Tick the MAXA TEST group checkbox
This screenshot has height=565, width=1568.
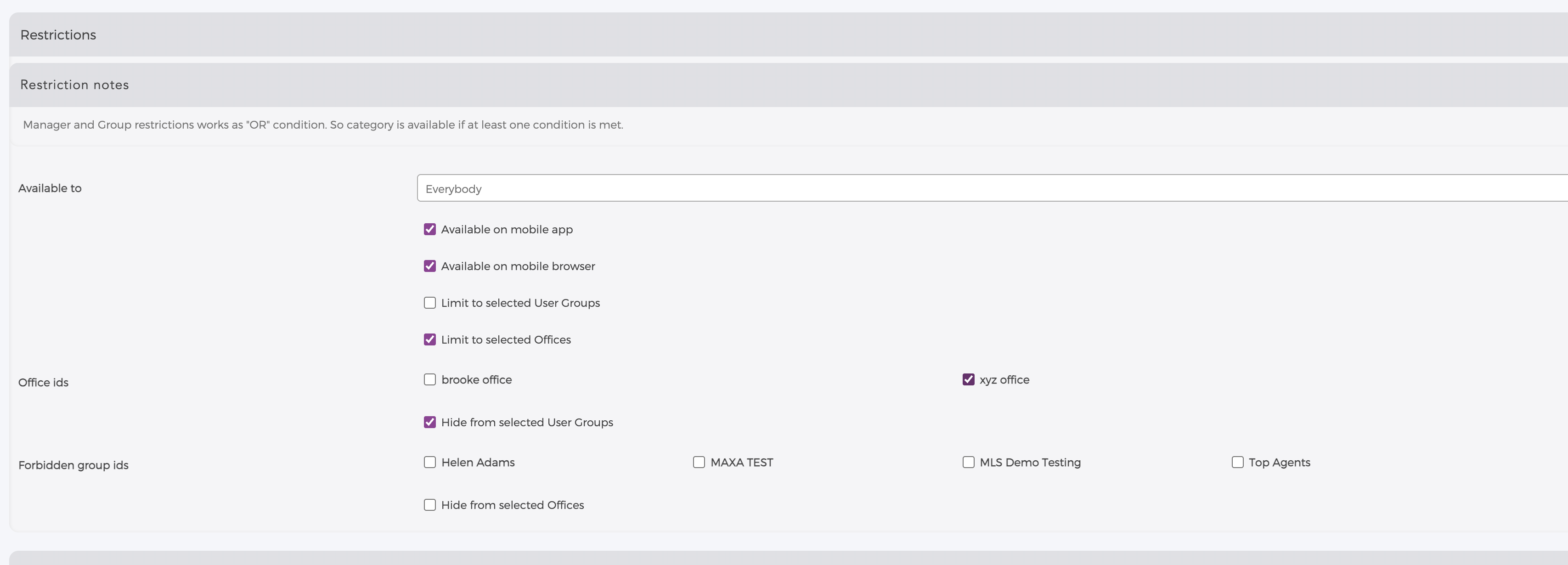click(699, 462)
